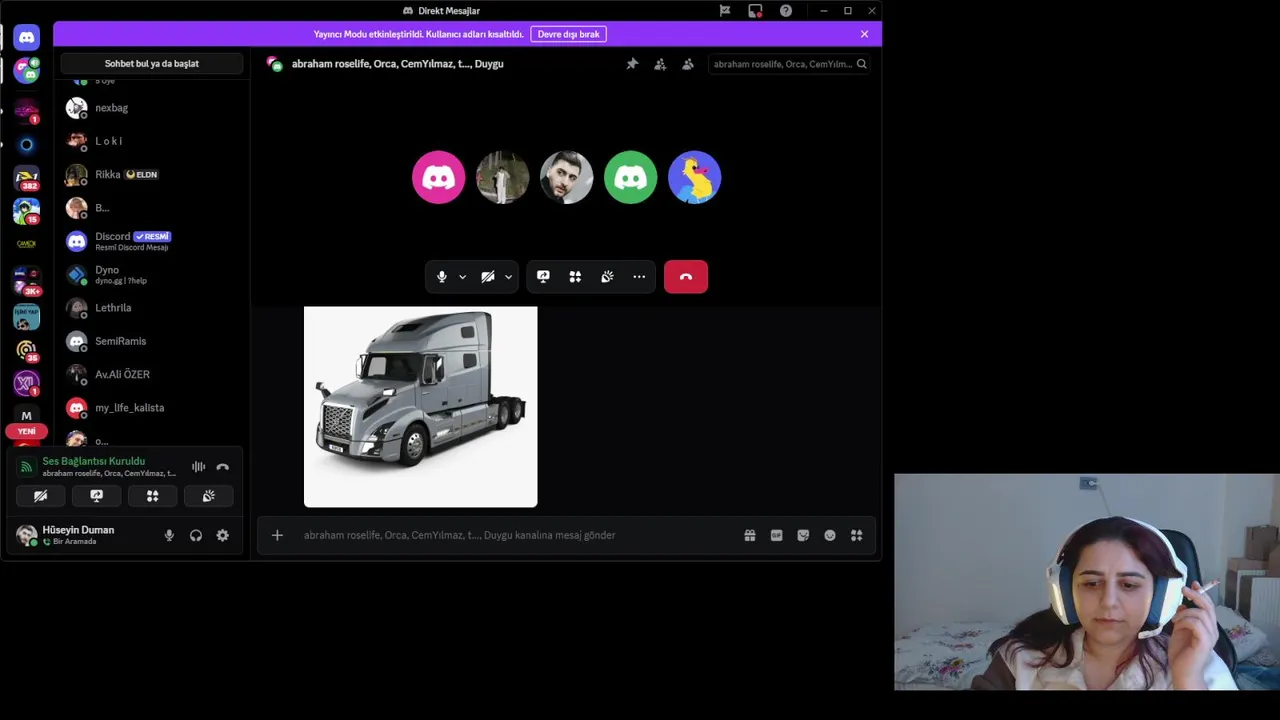Open soundboard from call controls
The image size is (1280, 720).
tap(607, 277)
